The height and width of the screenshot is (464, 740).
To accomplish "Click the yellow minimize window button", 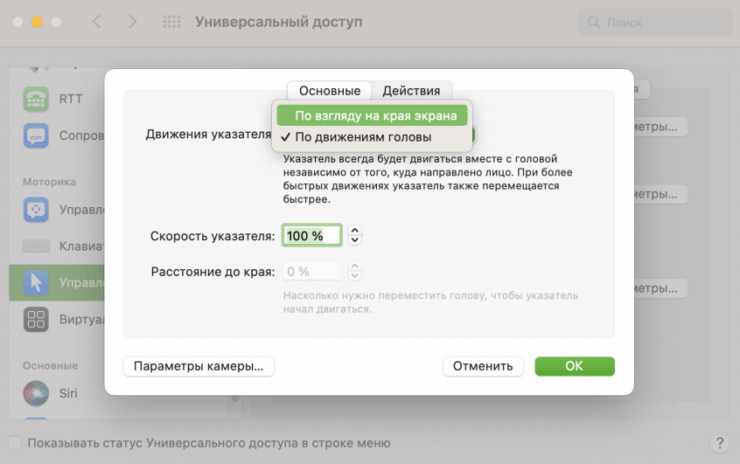I will pyautogui.click(x=37, y=22).
